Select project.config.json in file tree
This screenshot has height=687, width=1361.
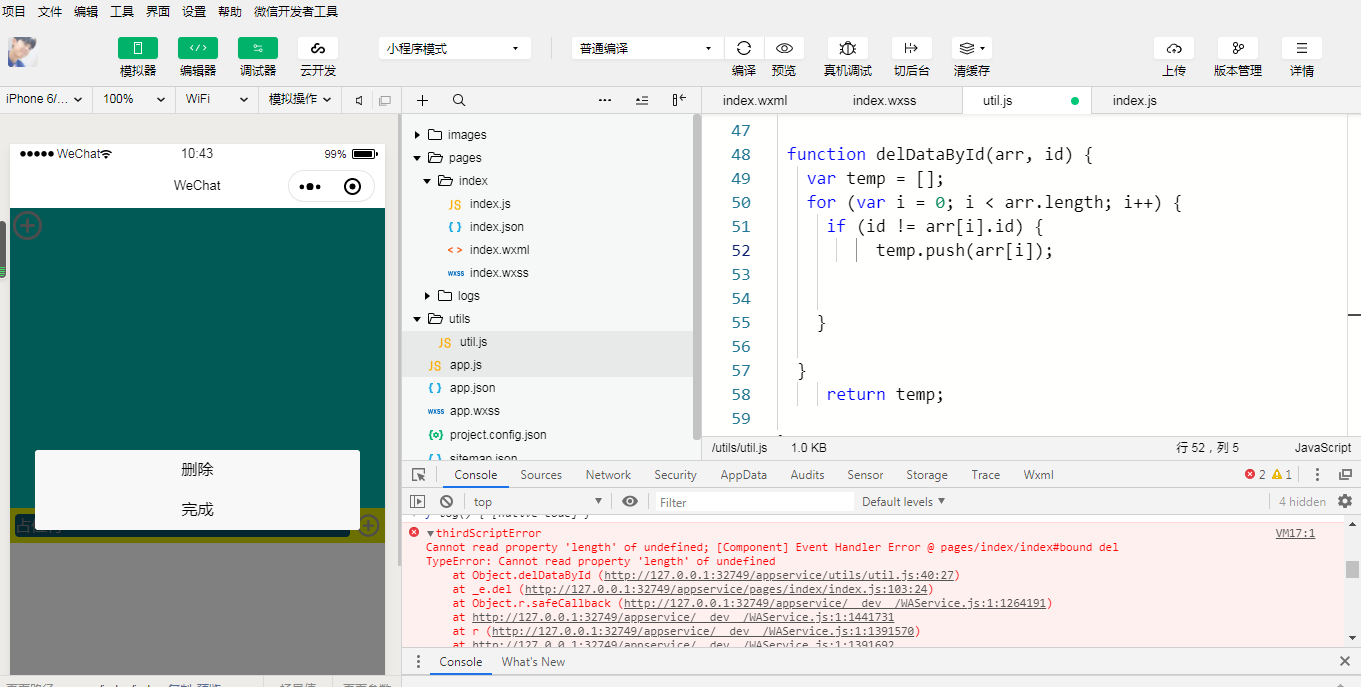pos(498,435)
